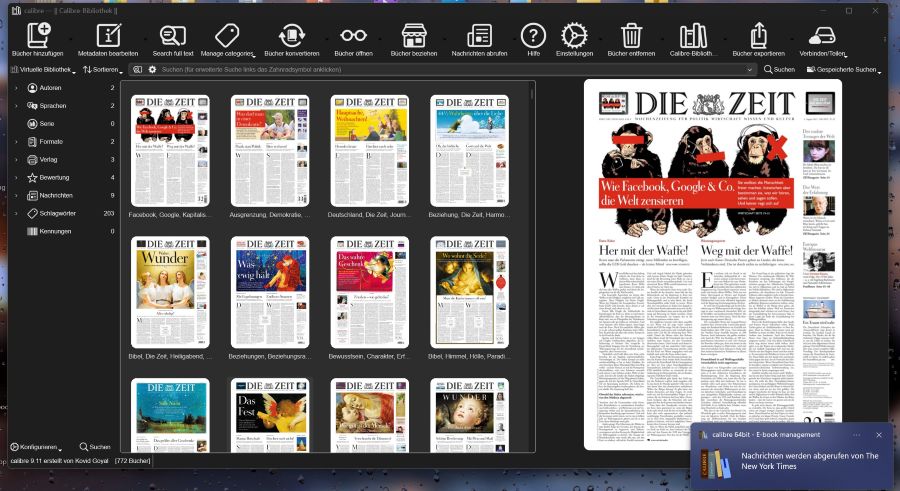Open the Gespeicherte Suchen dropdown
900x491 pixels.
844,69
